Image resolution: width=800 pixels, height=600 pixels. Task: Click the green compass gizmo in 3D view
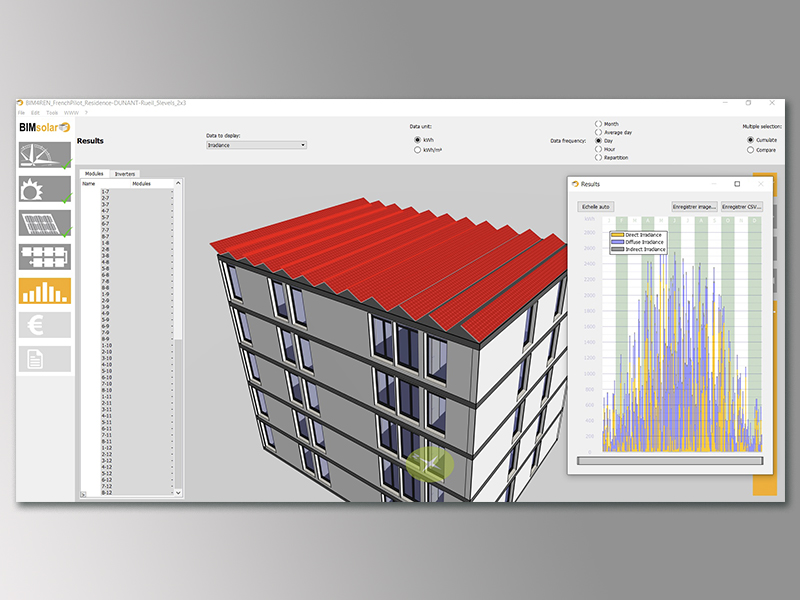(431, 464)
